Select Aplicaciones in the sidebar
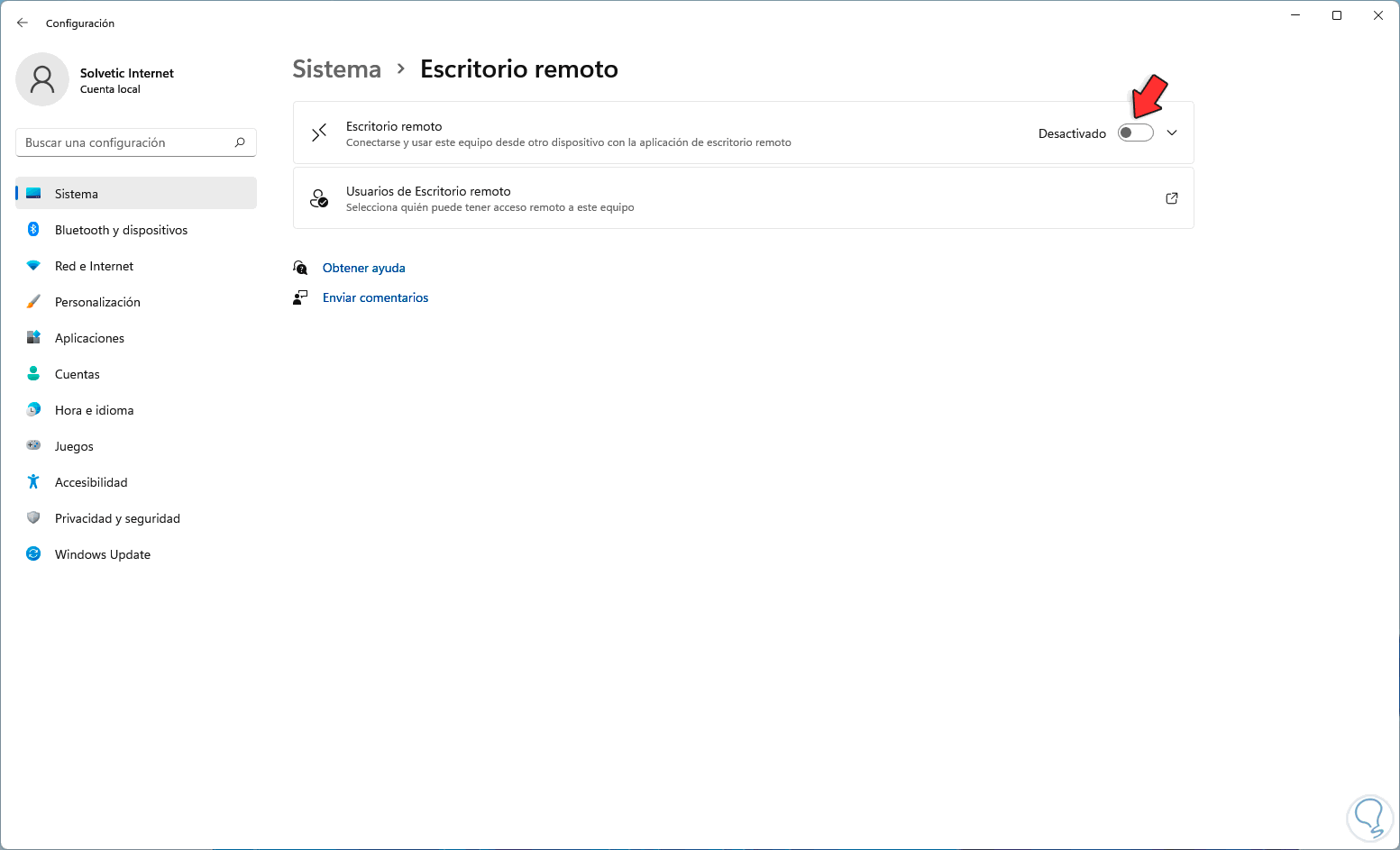Viewport: 1400px width, 850px height. click(89, 338)
